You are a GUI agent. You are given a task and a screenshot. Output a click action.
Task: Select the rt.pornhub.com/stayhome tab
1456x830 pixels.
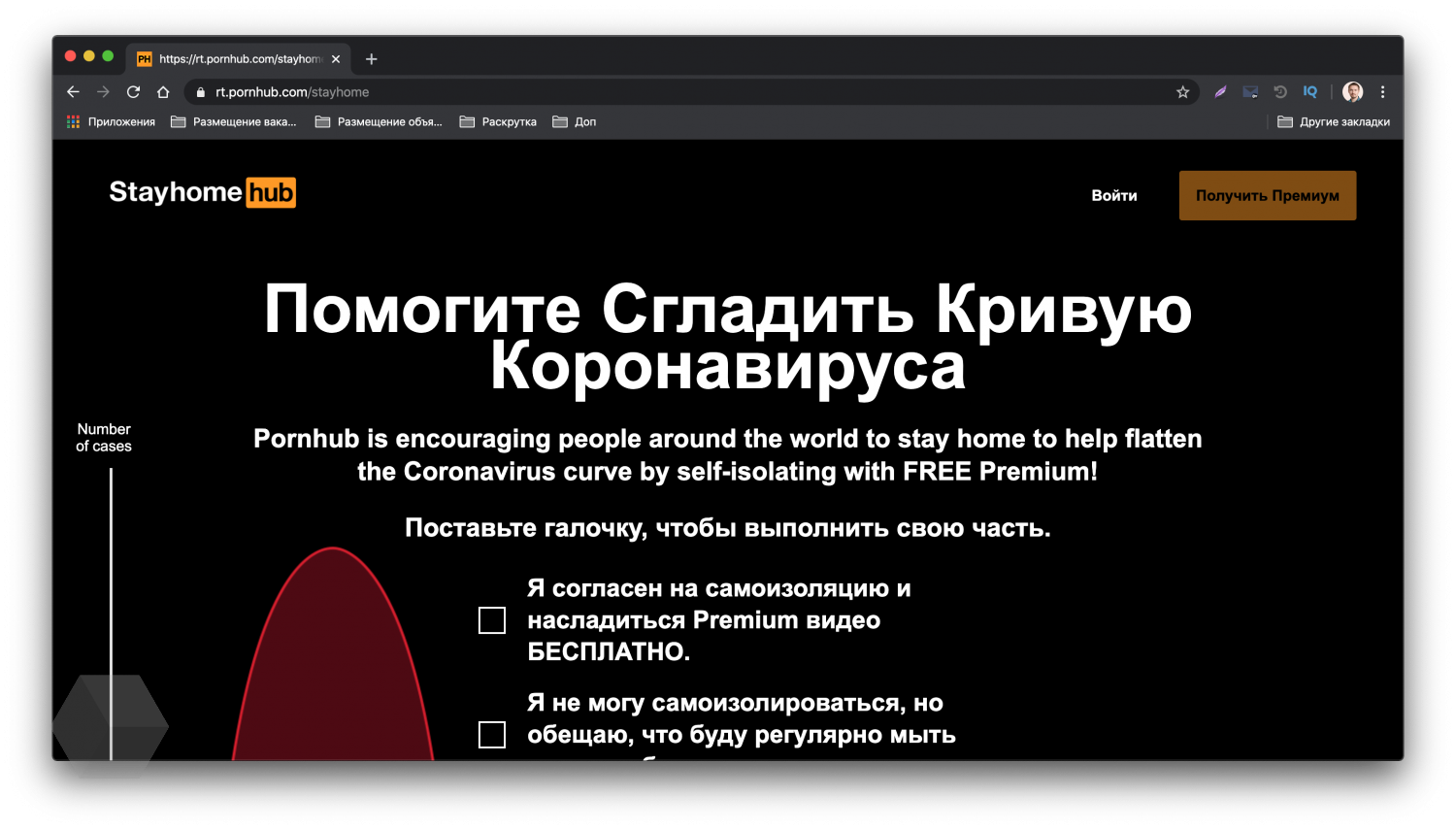point(239,59)
